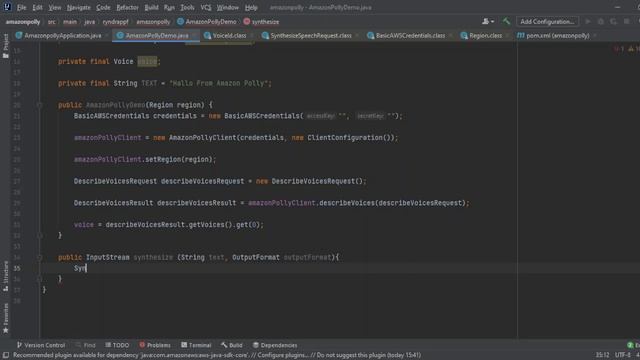Click the Run with Coverage icon
Image resolution: width=640 pixels, height=360 pixels.
613,22
